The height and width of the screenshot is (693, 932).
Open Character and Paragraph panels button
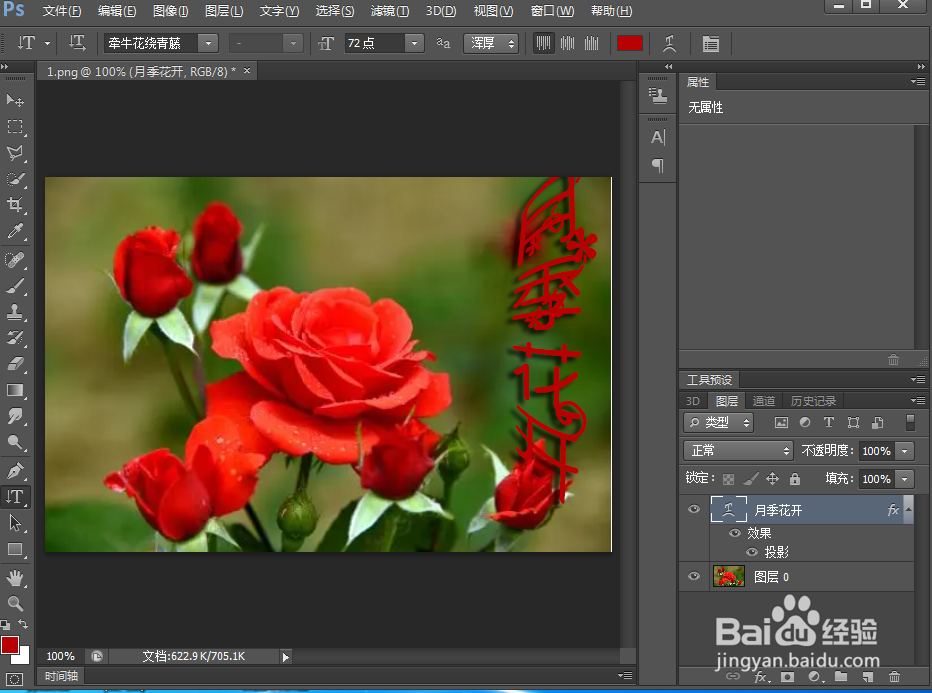point(710,43)
